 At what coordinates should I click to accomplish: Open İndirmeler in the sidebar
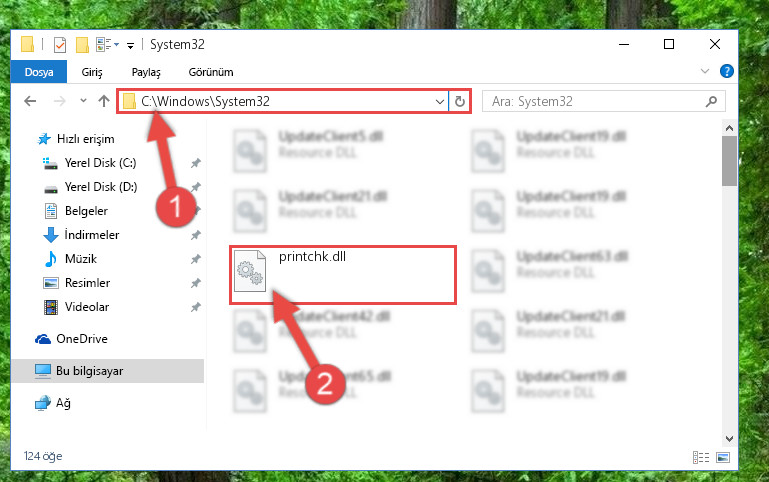tap(92, 235)
